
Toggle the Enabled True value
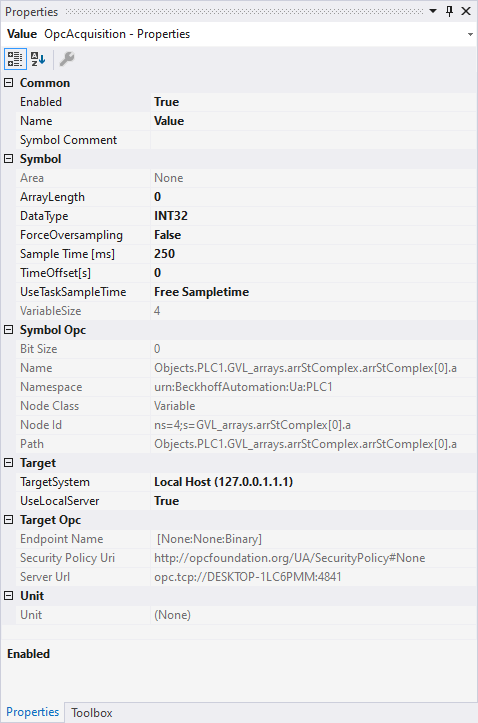[313, 102]
